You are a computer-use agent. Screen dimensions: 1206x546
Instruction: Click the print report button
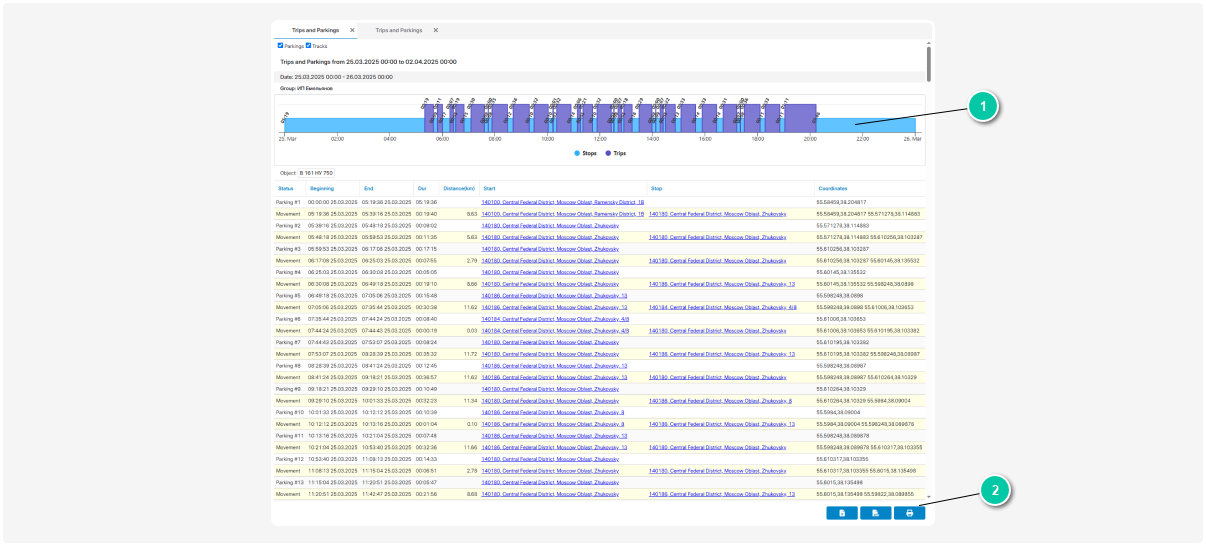[x=909, y=513]
